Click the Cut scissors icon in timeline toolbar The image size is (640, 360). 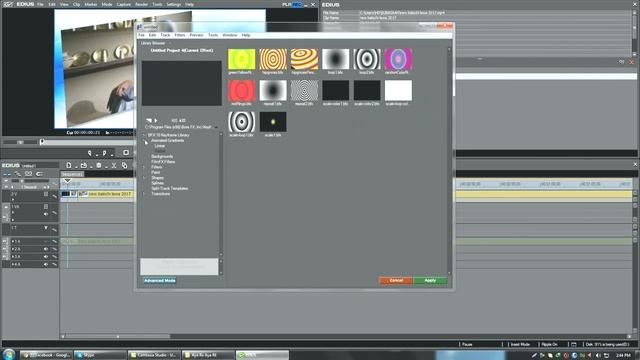click(114, 165)
